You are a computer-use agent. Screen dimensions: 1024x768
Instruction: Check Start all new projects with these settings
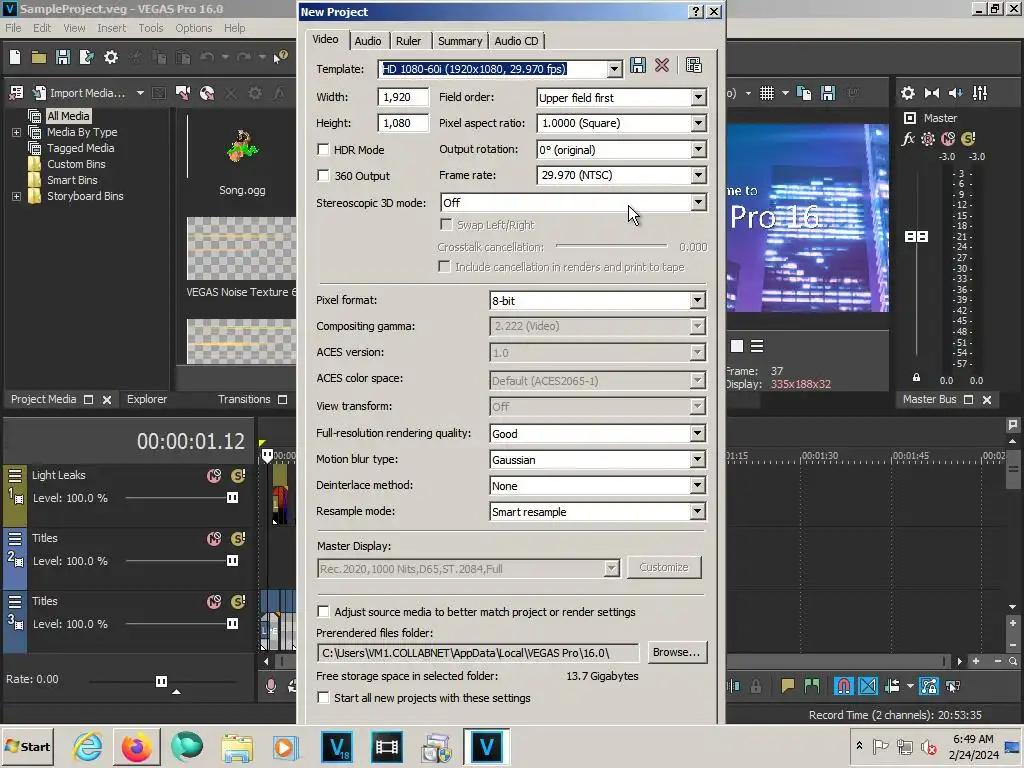pos(323,697)
